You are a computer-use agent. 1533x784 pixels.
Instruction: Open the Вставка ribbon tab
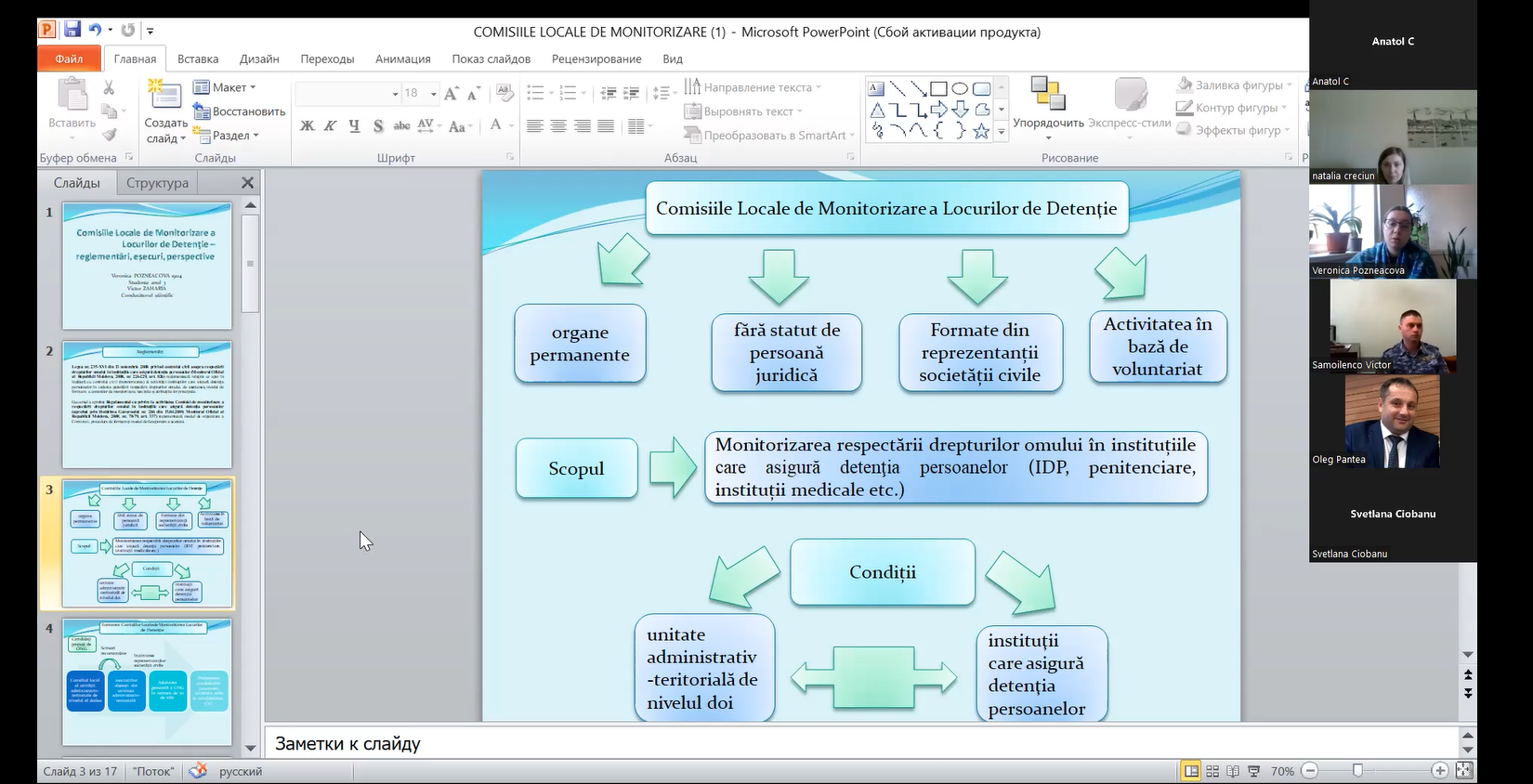(x=198, y=59)
